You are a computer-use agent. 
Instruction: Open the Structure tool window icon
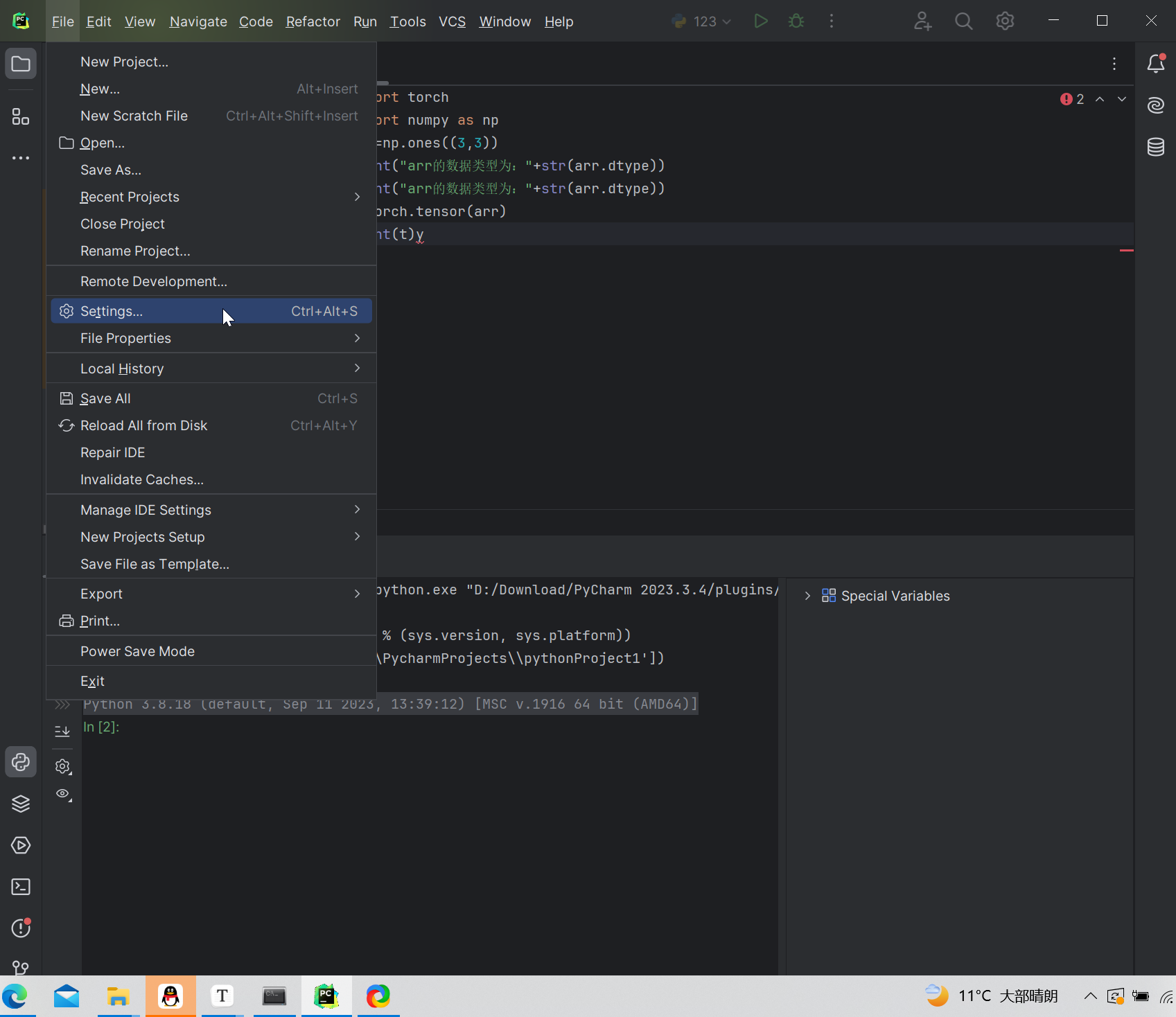(x=21, y=116)
